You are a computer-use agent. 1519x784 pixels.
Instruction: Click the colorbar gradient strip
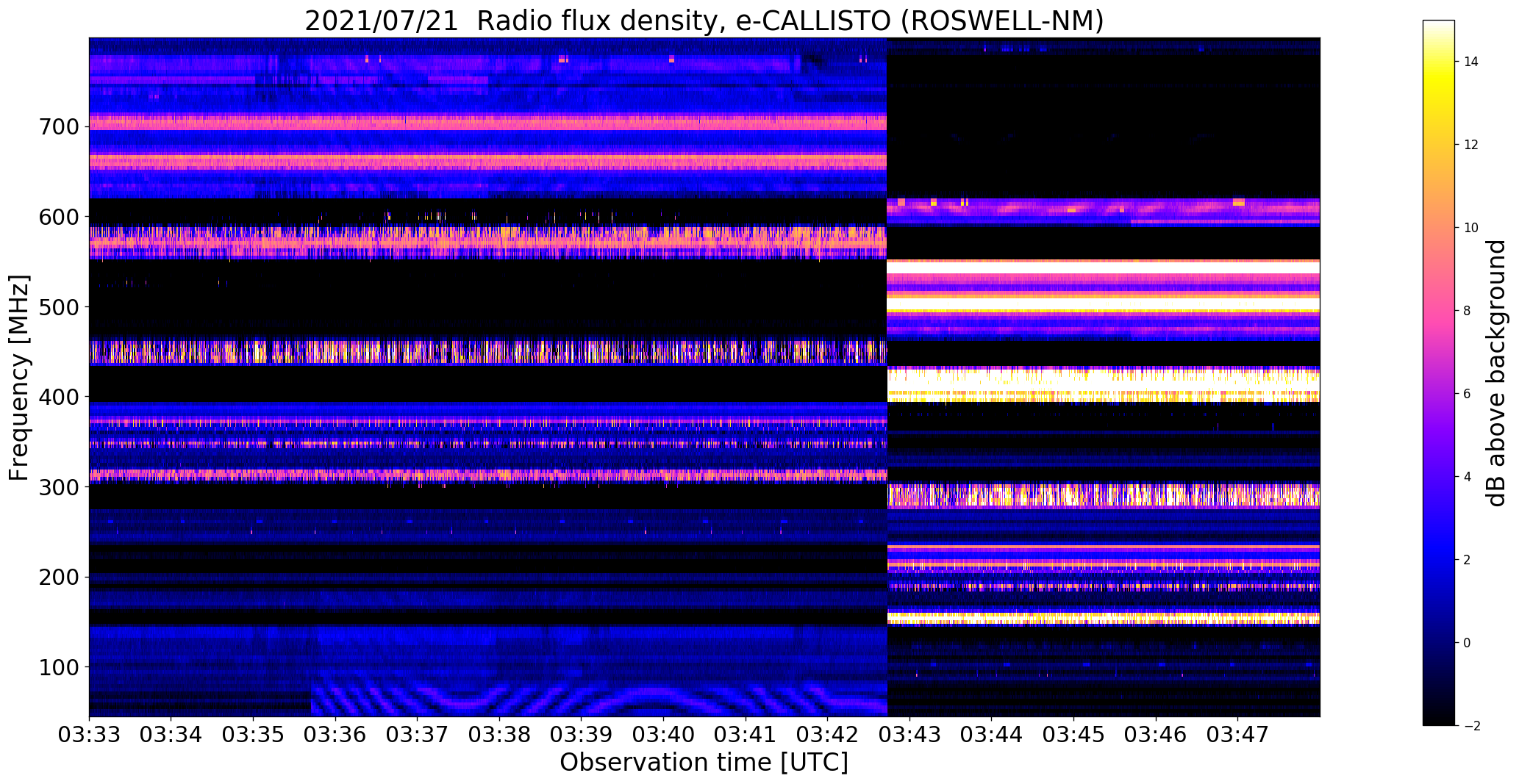point(1439,373)
